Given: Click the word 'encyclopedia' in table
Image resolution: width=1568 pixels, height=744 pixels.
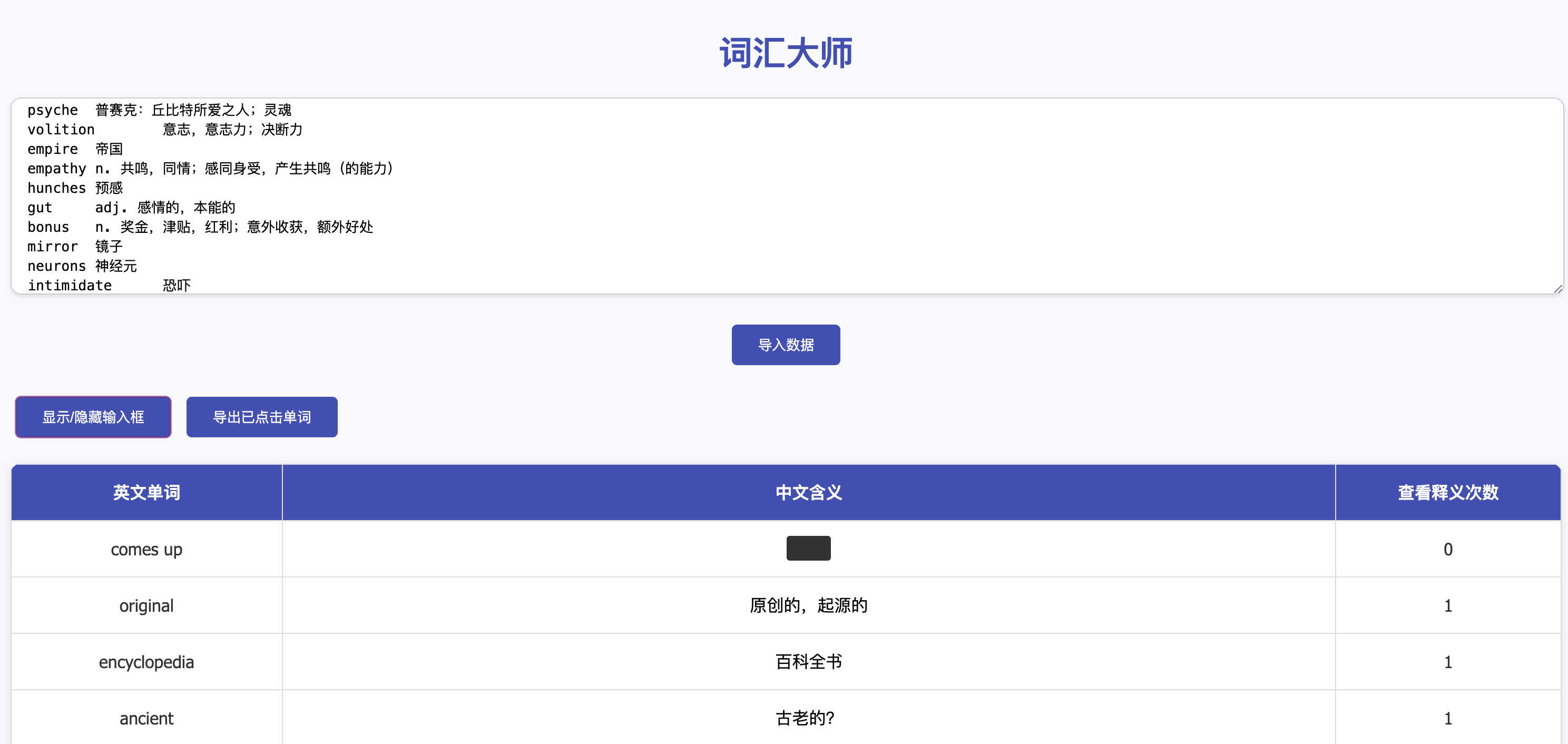Looking at the screenshot, I should pos(146,662).
